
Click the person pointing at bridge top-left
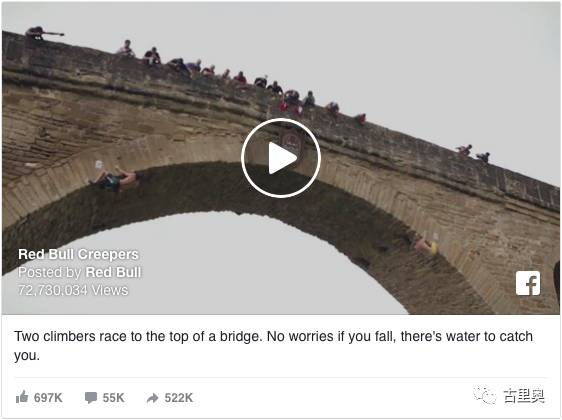point(44,33)
